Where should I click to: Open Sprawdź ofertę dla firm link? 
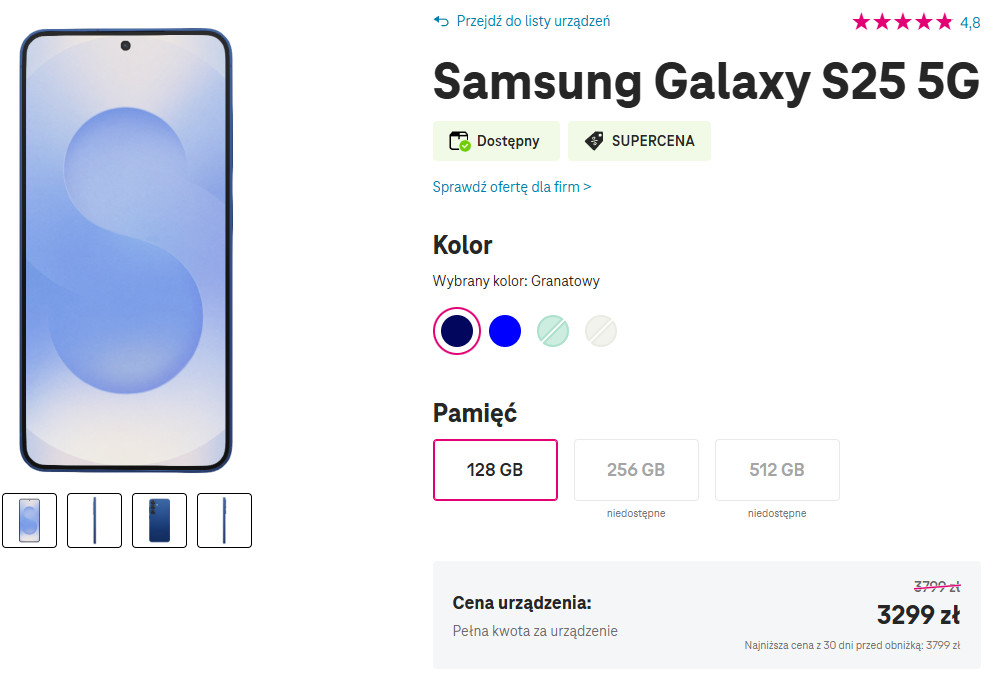(x=511, y=187)
